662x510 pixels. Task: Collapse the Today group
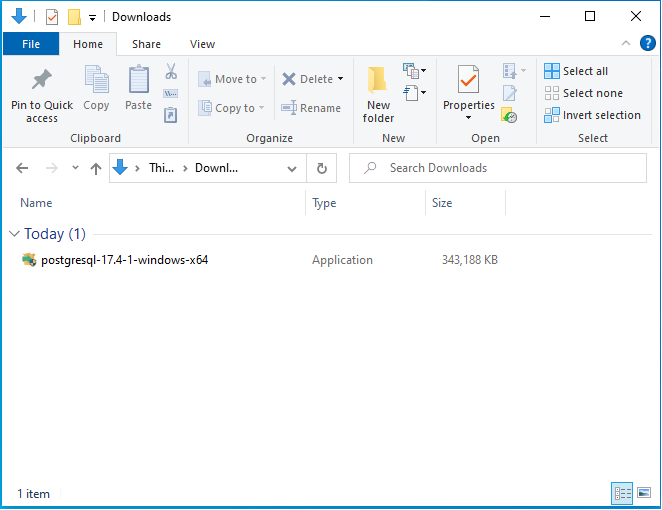point(14,234)
